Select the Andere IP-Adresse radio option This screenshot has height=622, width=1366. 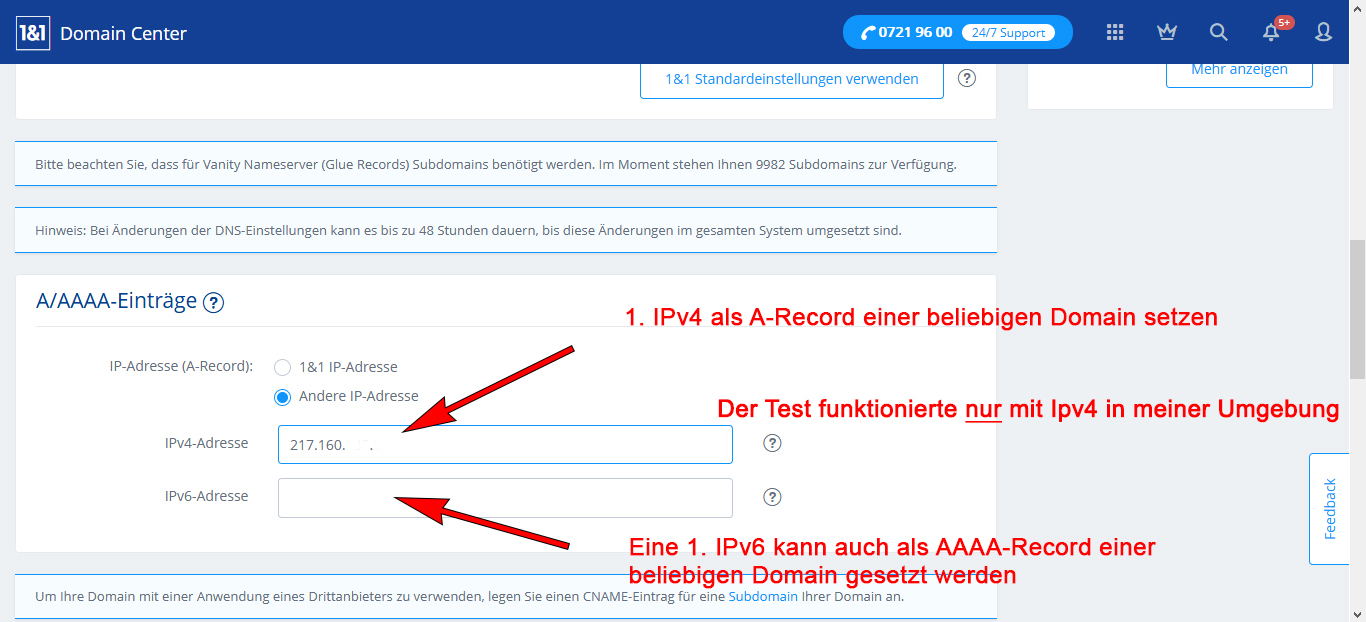[282, 397]
